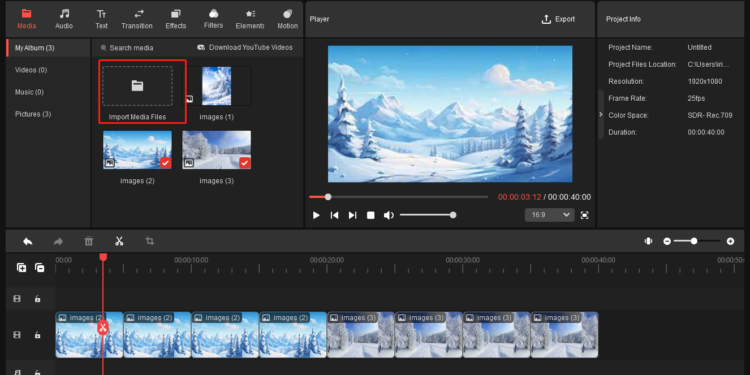Mute the player volume speaker icon
The image size is (750, 375).
tap(388, 215)
